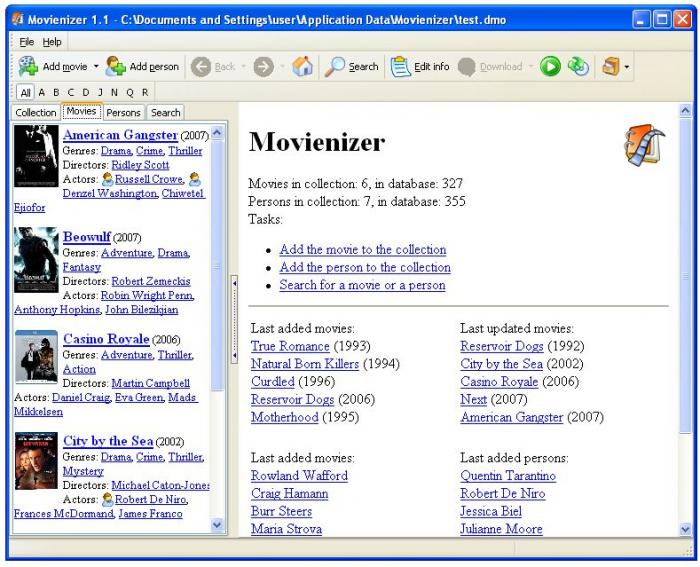Open Quentin Tarantino person link
This screenshot has width=700, height=567.
[508, 475]
